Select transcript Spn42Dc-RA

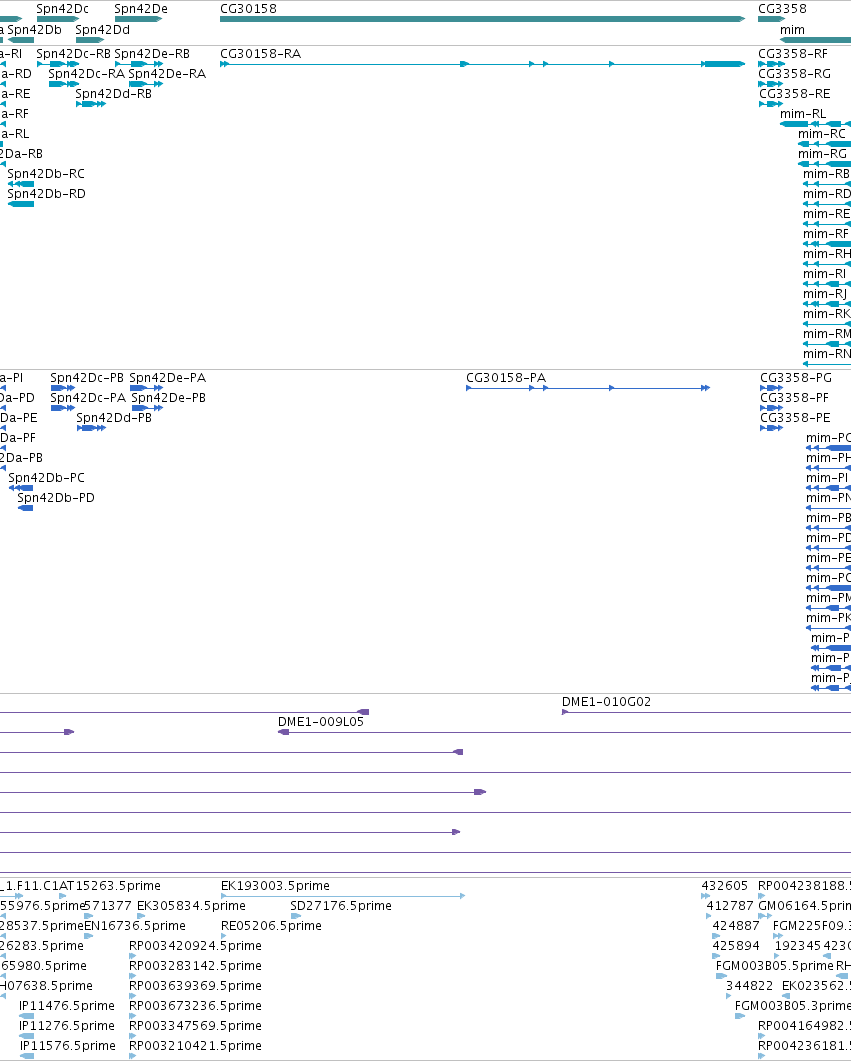coord(87,74)
